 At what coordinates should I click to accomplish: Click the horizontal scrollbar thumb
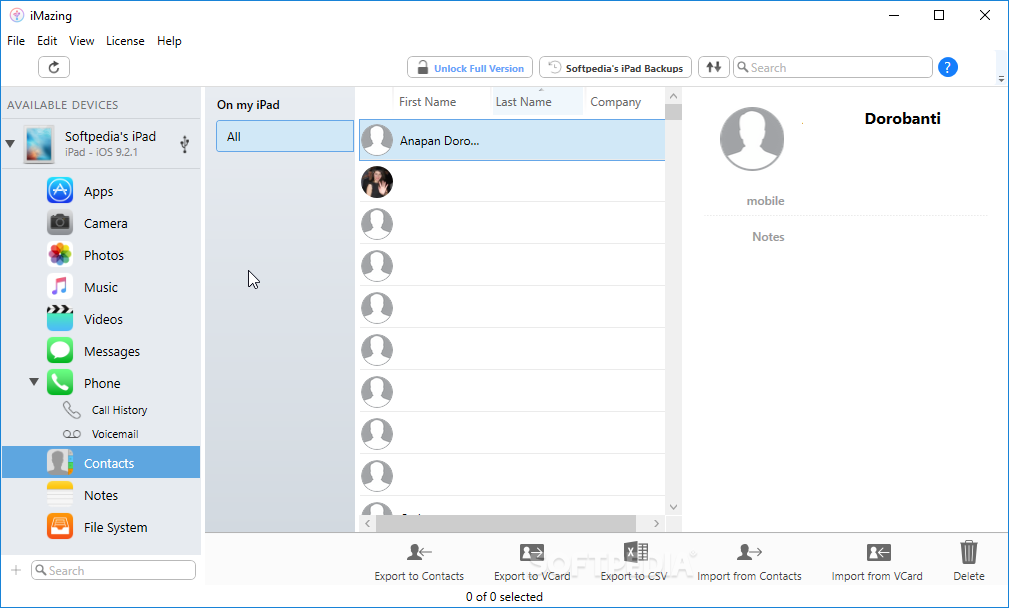click(x=506, y=524)
